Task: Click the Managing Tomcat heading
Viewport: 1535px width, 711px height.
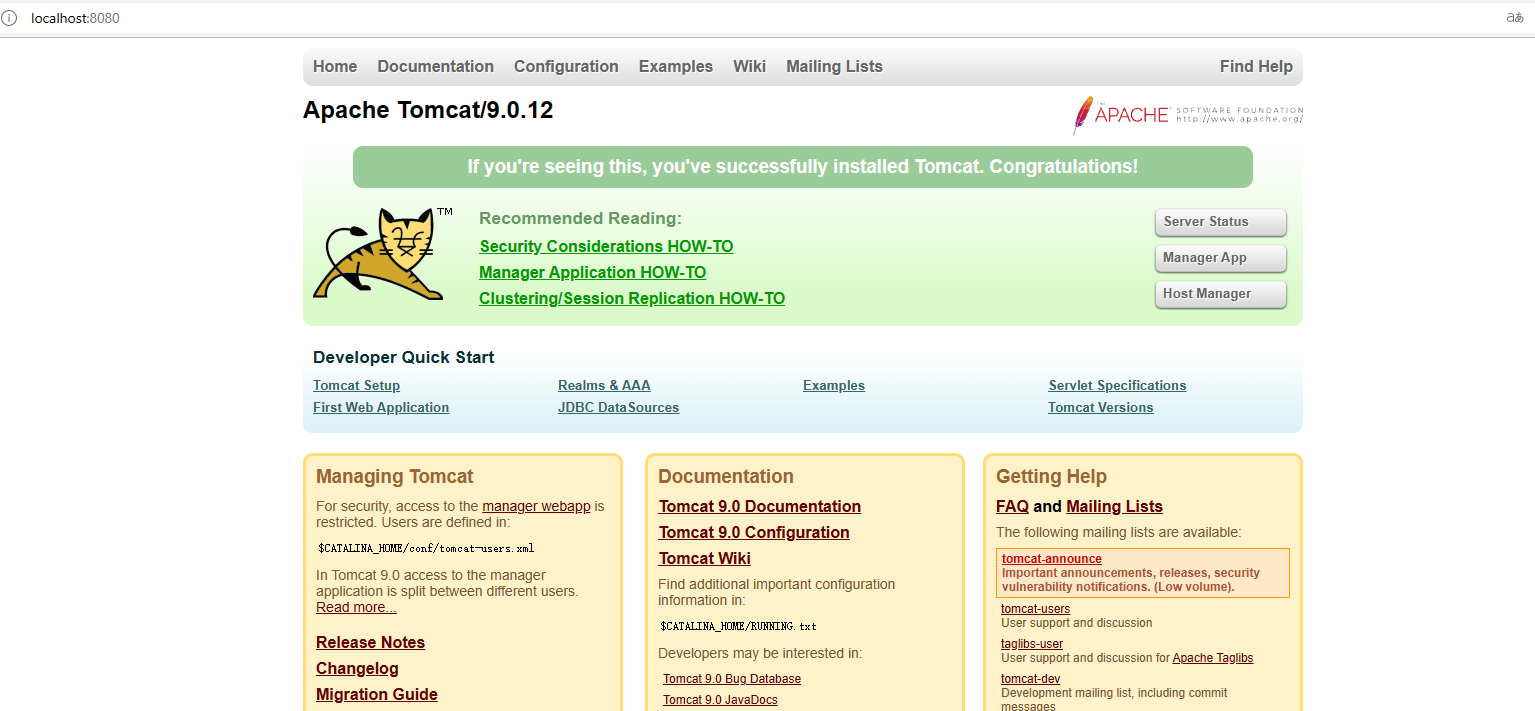Action: (x=395, y=477)
